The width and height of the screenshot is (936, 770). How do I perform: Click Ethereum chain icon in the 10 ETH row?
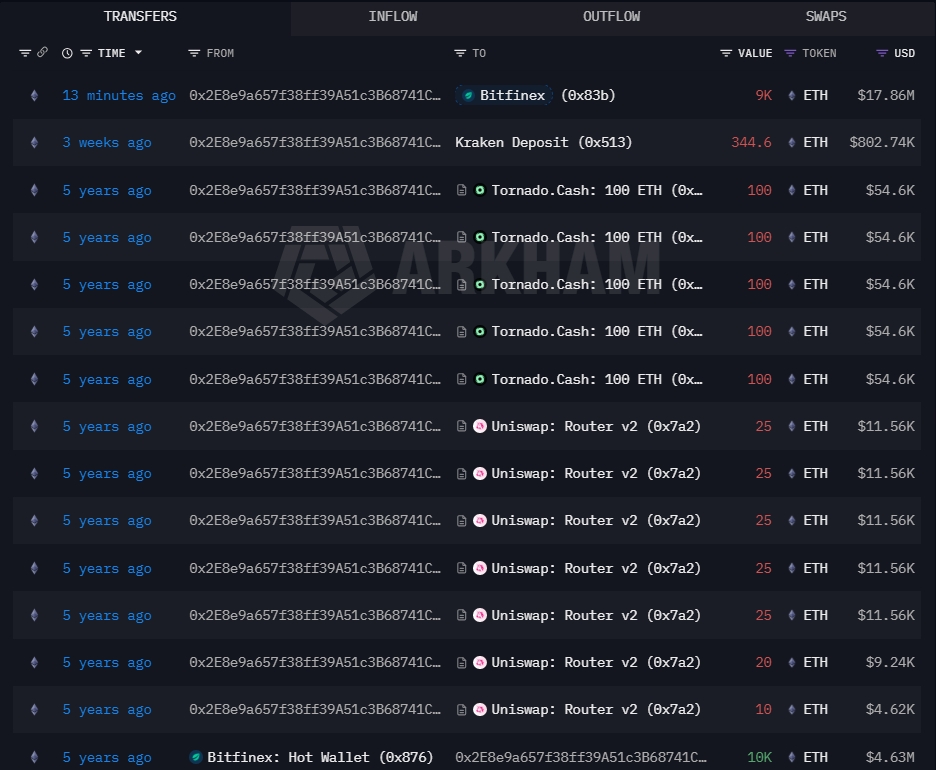point(35,710)
